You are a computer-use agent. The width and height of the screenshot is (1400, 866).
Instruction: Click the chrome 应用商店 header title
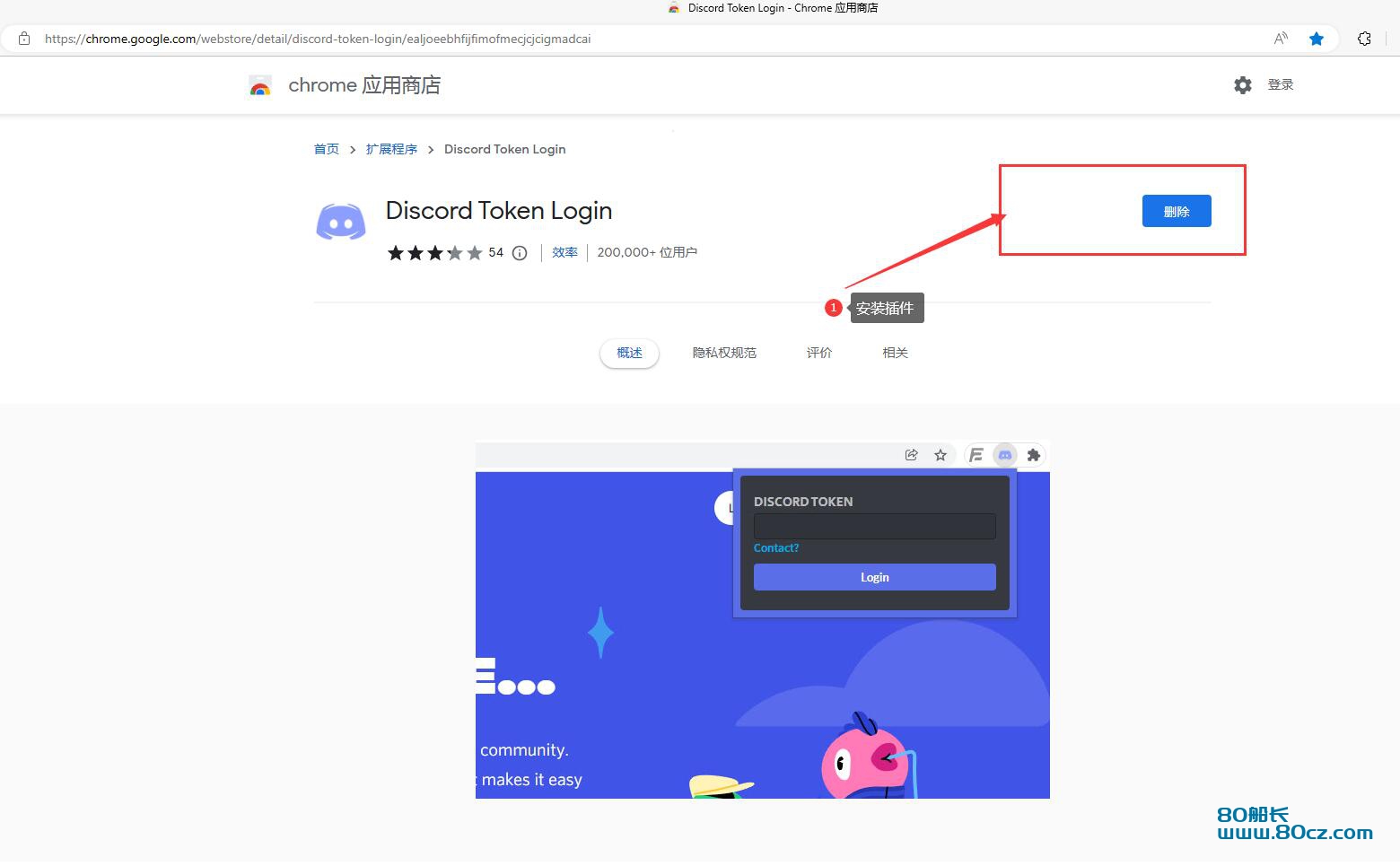[x=364, y=85]
